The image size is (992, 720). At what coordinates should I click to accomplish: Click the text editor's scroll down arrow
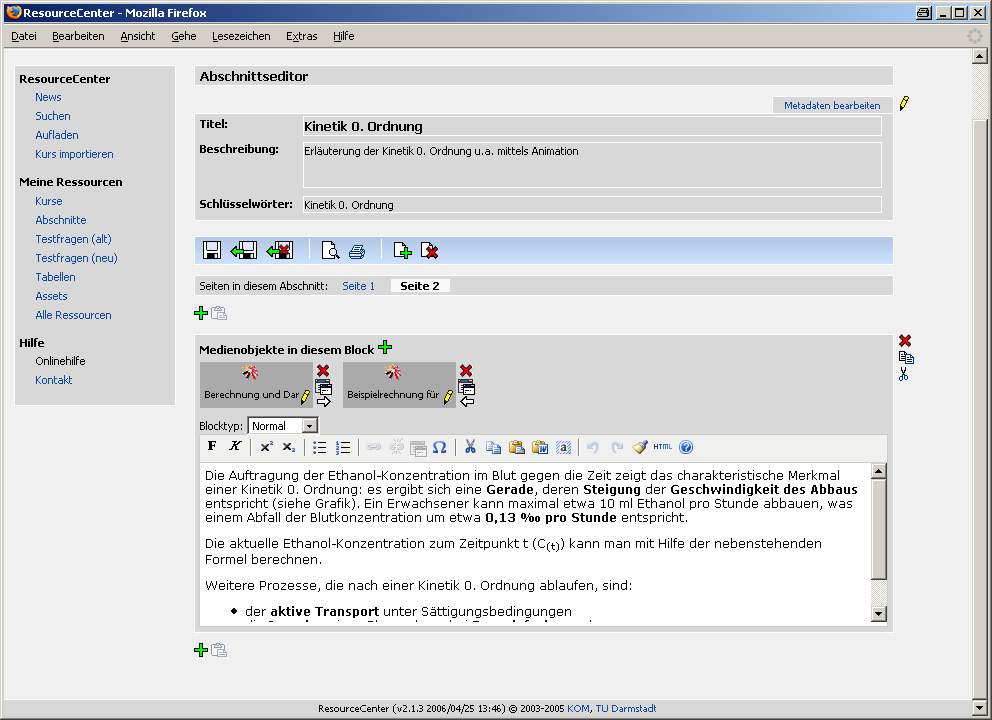tap(879, 613)
